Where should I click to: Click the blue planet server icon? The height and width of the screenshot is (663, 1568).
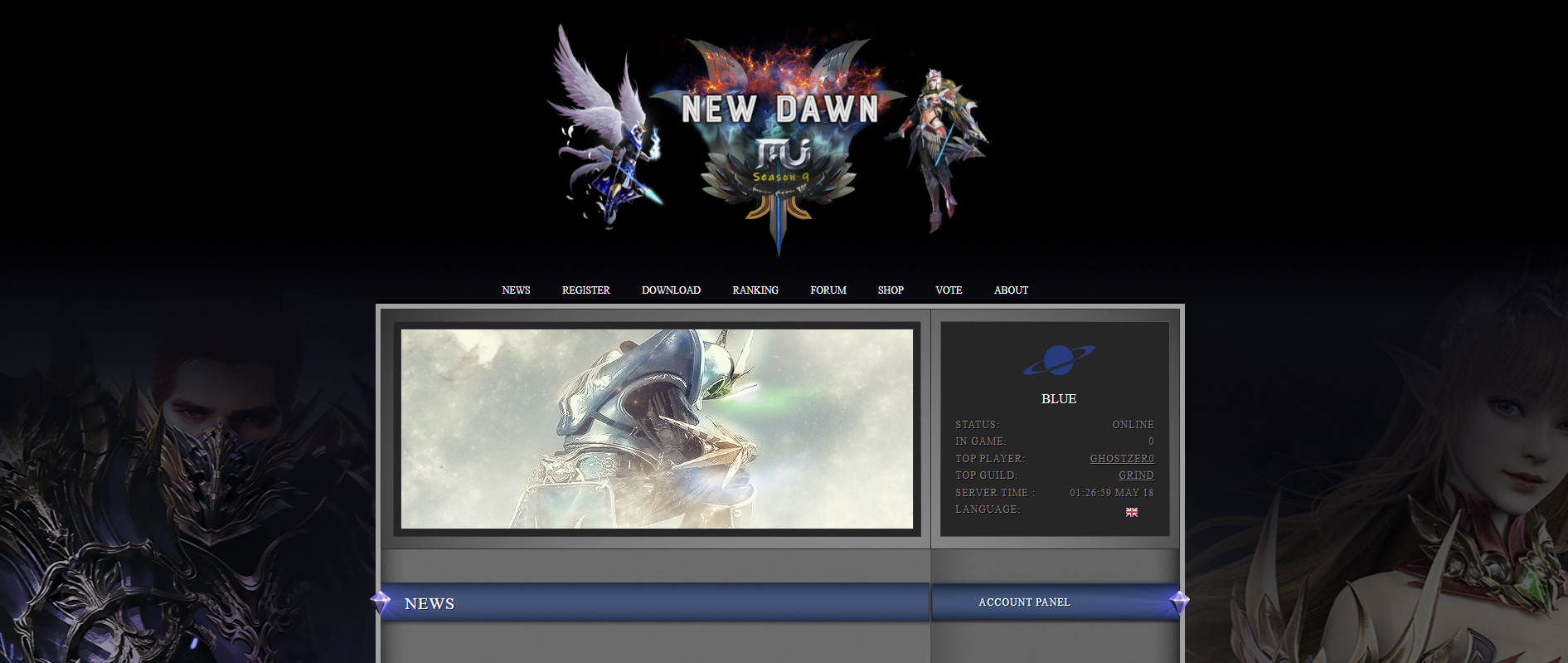pyautogui.click(x=1059, y=360)
